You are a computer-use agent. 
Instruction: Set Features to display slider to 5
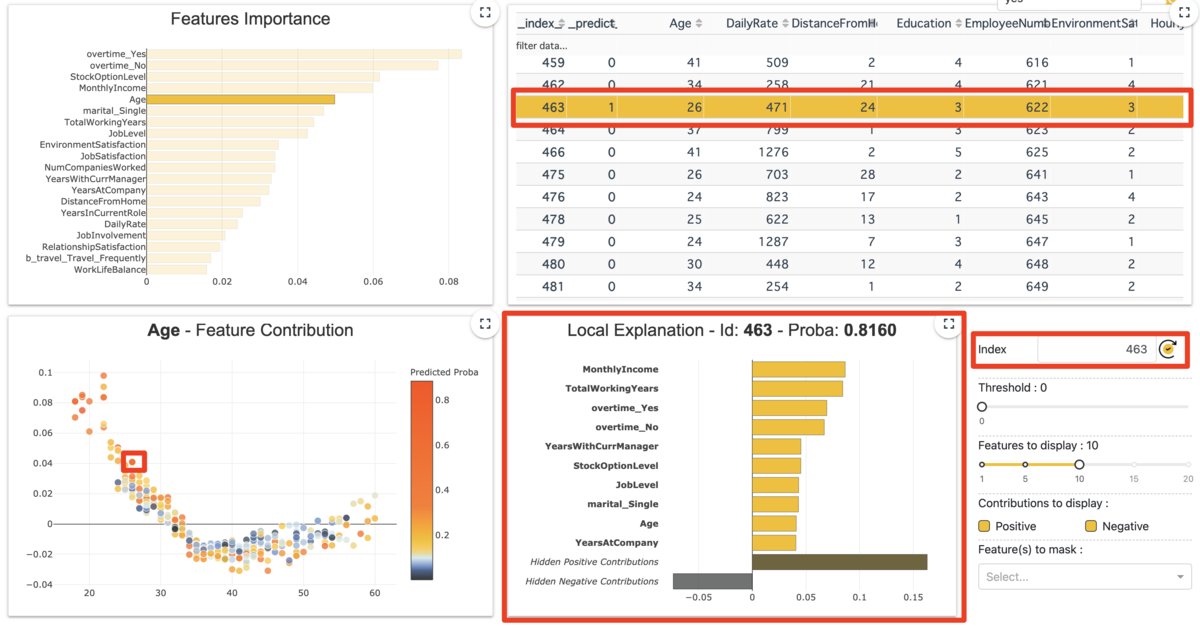pyautogui.click(x=1025, y=464)
